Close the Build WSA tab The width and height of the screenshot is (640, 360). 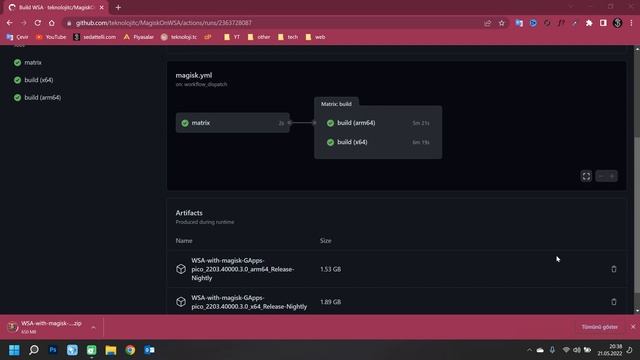click(102, 7)
